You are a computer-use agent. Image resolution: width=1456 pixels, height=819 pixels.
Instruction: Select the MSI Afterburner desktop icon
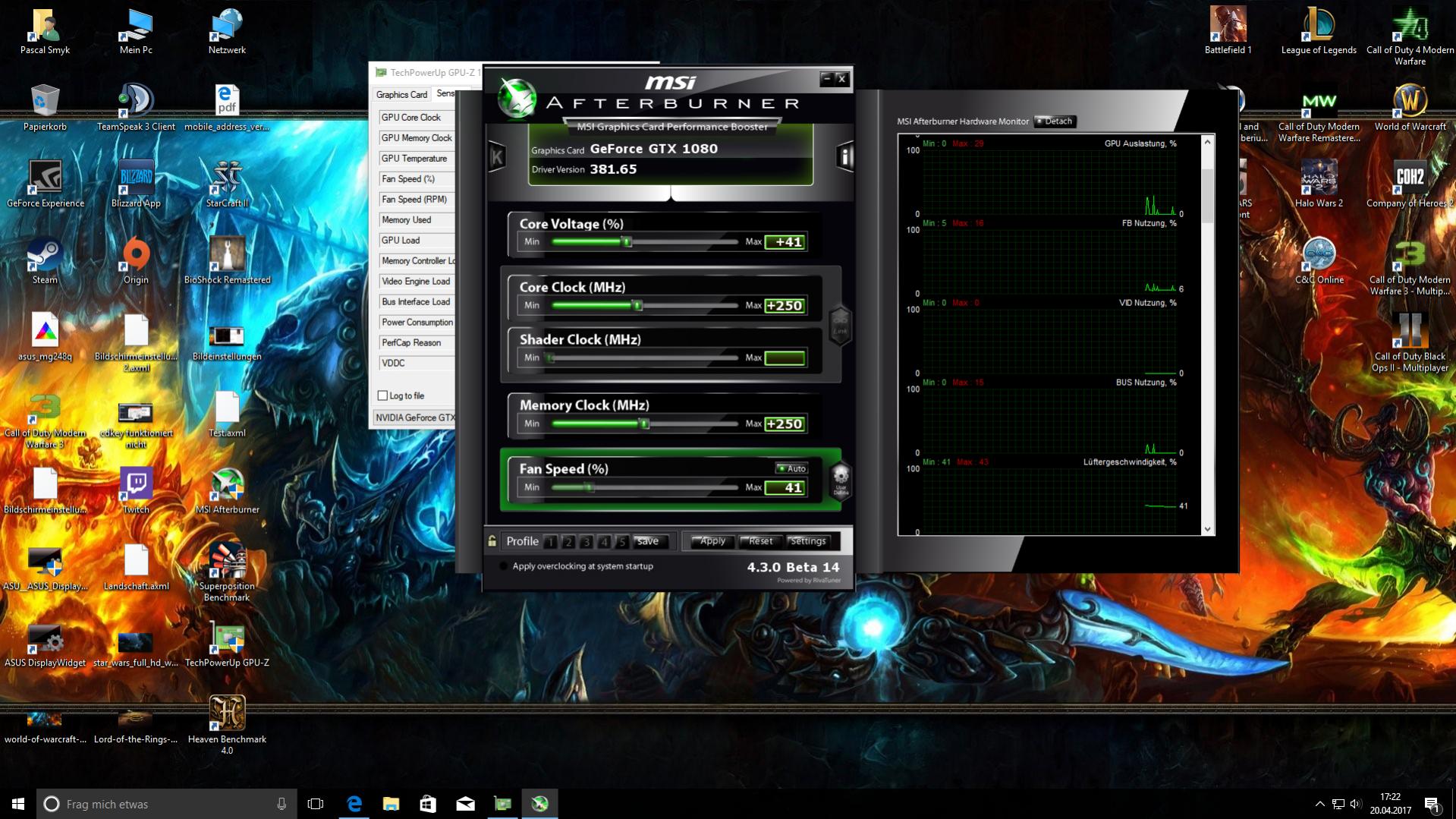(227, 492)
